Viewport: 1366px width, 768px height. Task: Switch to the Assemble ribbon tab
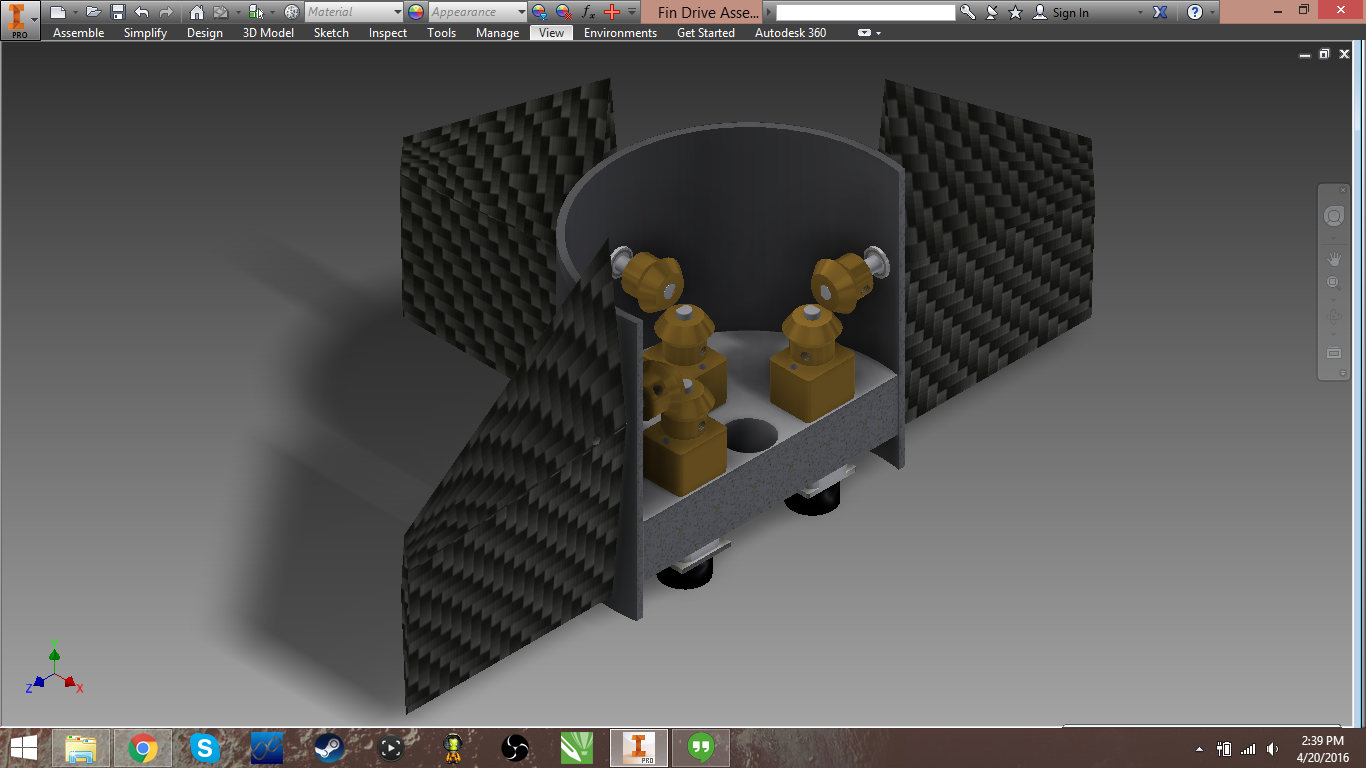coord(79,33)
